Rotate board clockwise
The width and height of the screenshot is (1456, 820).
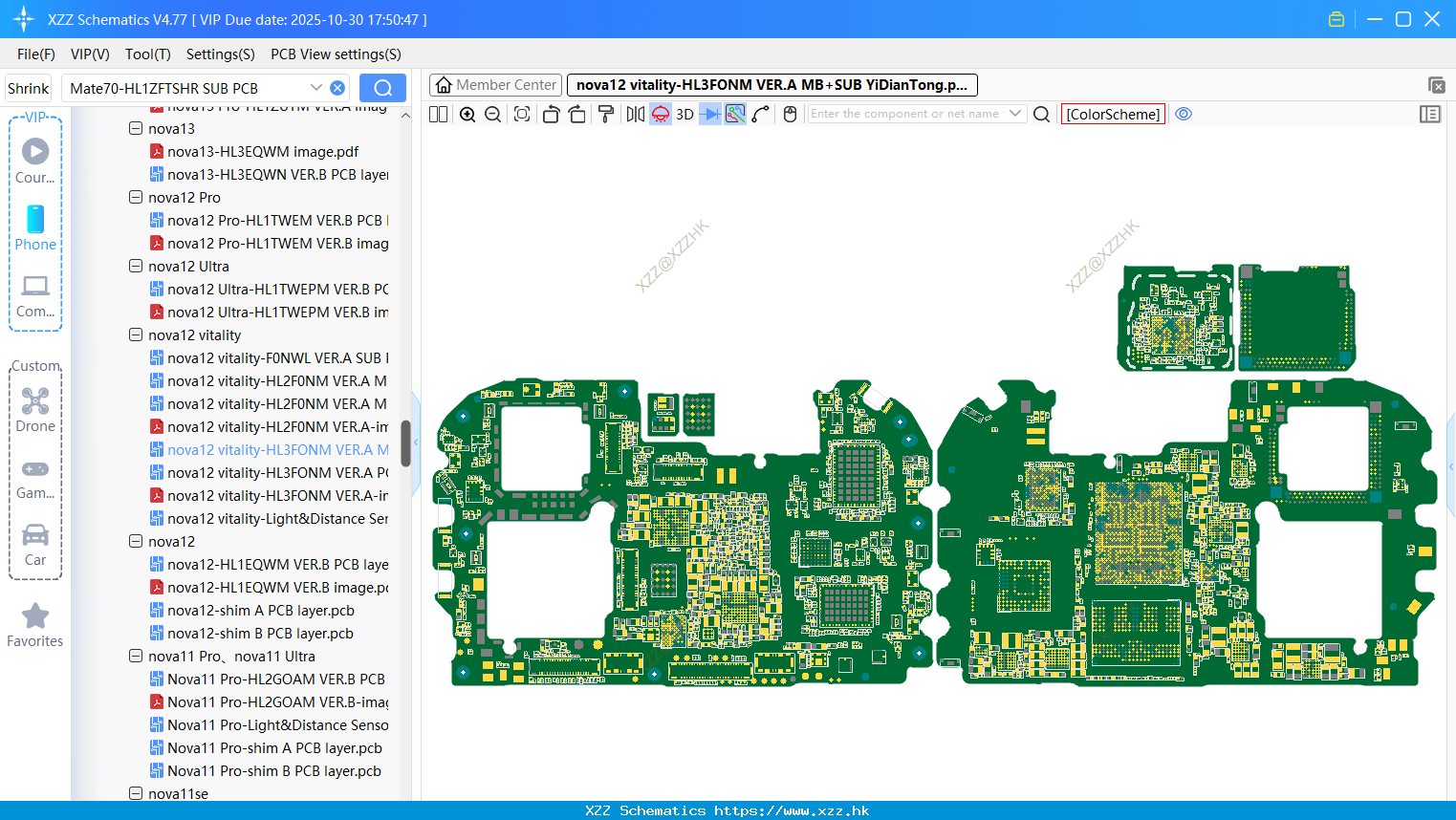[576, 114]
